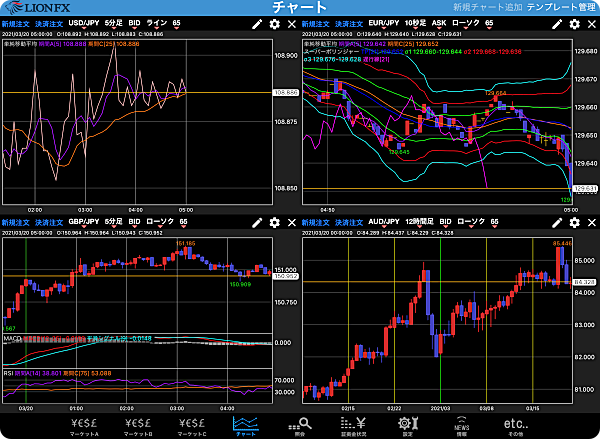Image resolution: width=600 pixels, height=439 pixels.
Task: Place 新規注文 on USD/JPY chart
Action: click(16, 24)
